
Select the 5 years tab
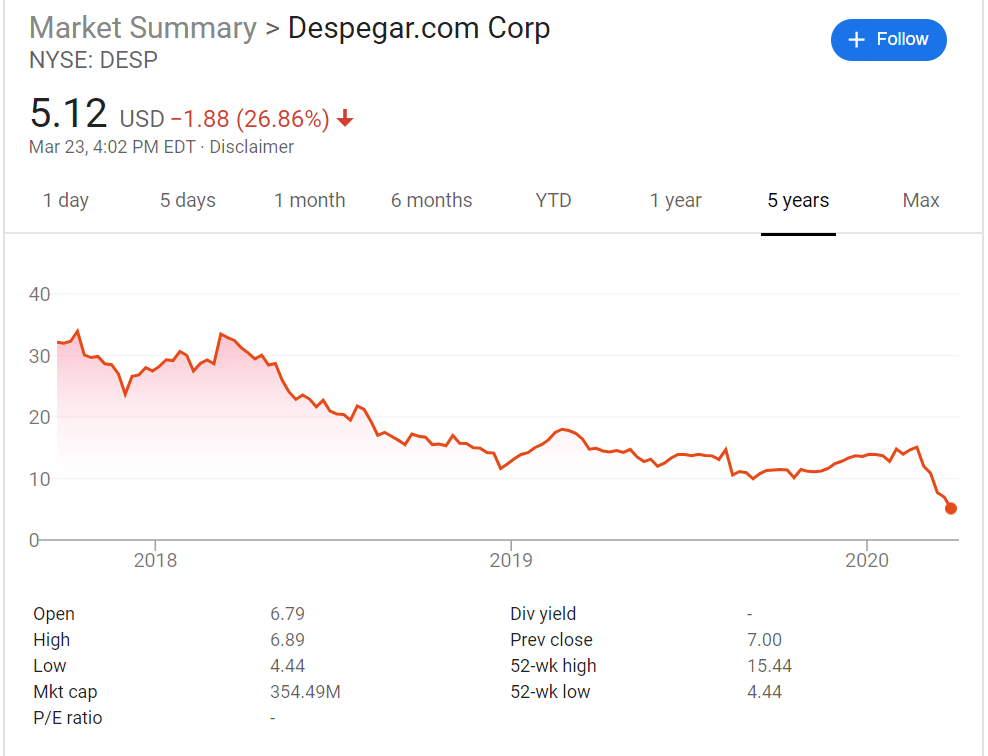tap(798, 201)
